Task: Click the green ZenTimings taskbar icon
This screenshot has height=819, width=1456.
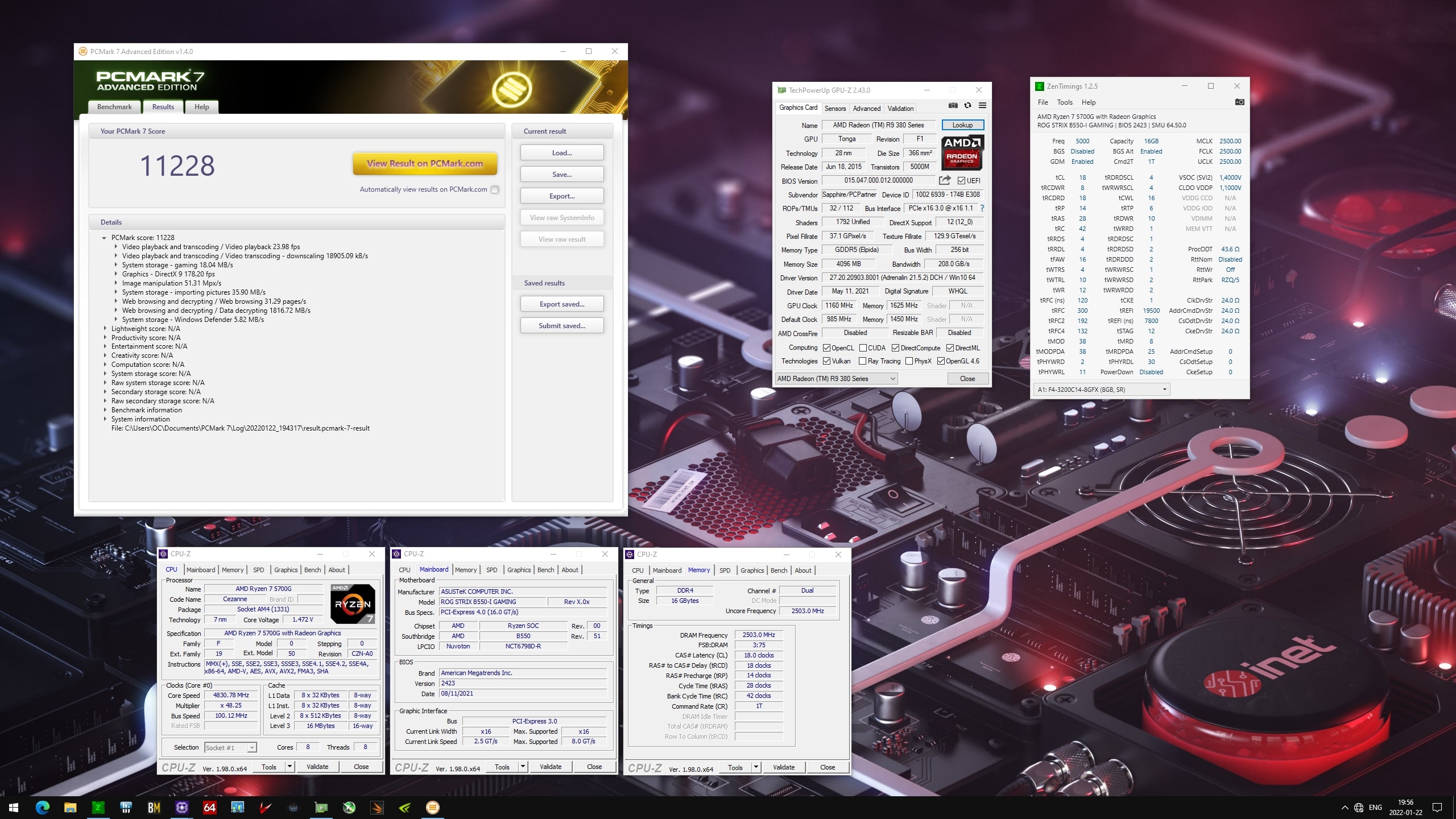Action: pos(98,808)
